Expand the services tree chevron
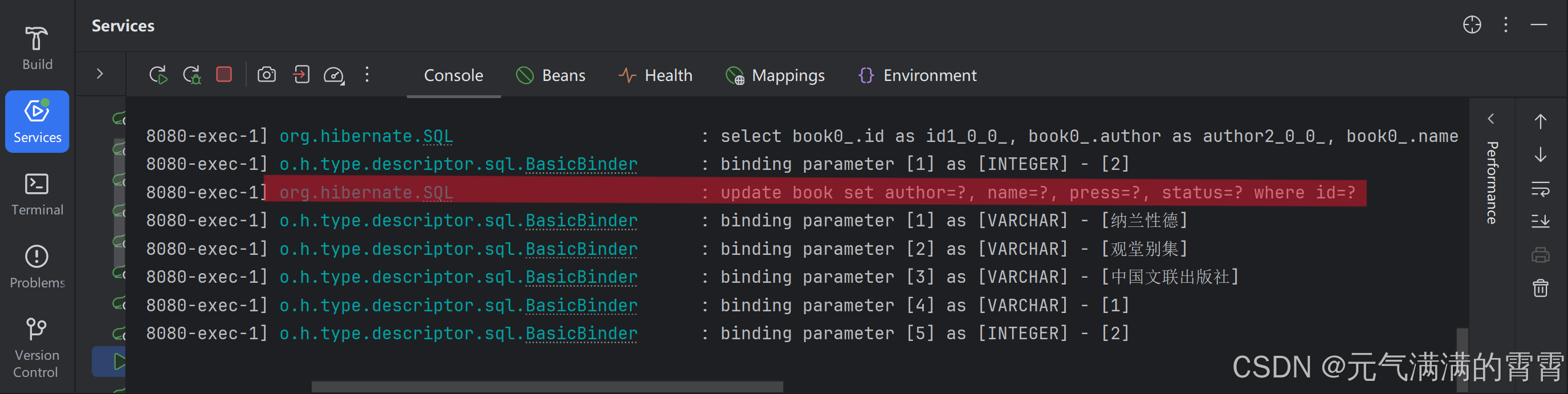This screenshot has height=394, width=1568. coord(100,74)
